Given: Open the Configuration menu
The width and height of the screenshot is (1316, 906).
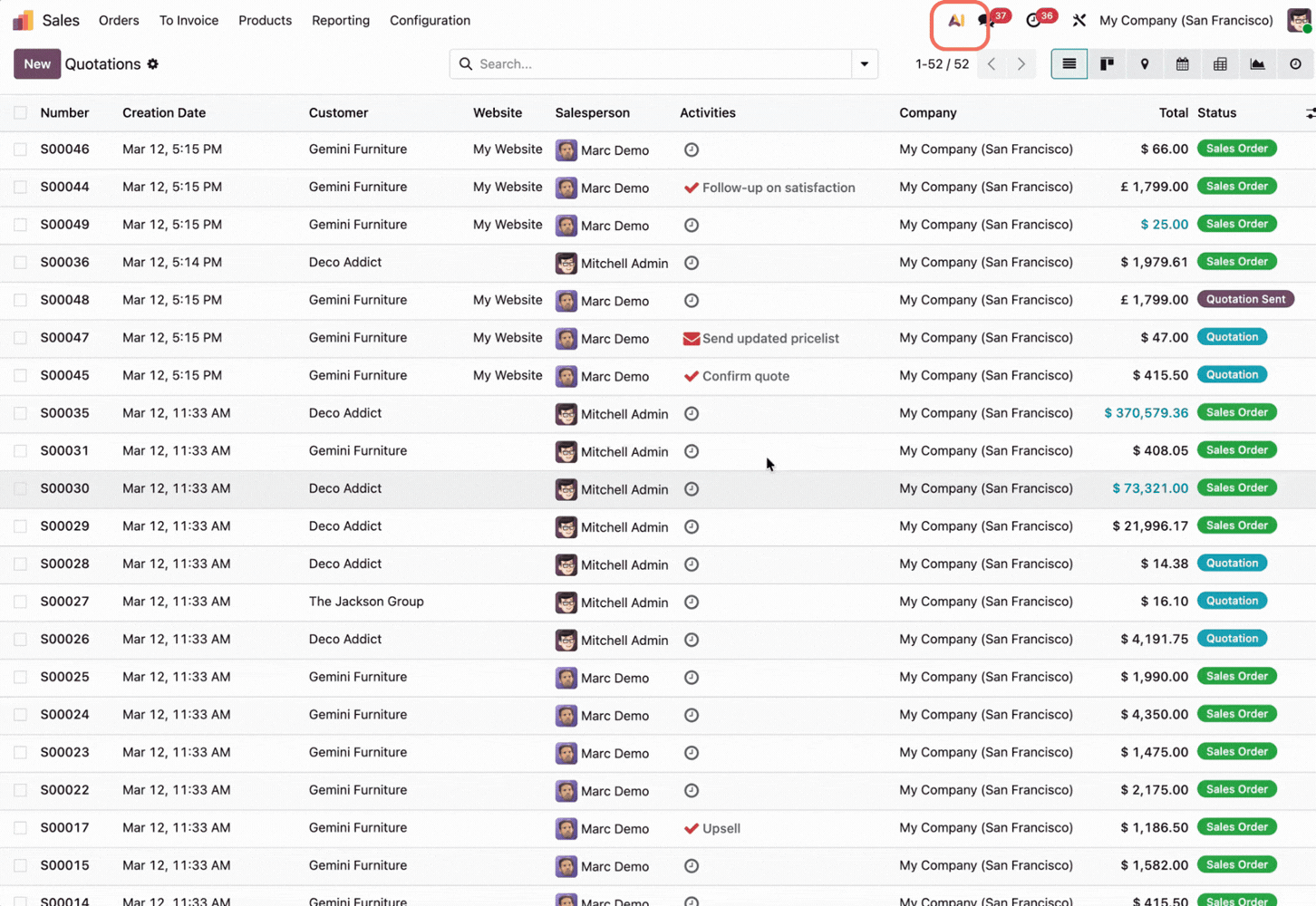Looking at the screenshot, I should pyautogui.click(x=430, y=20).
